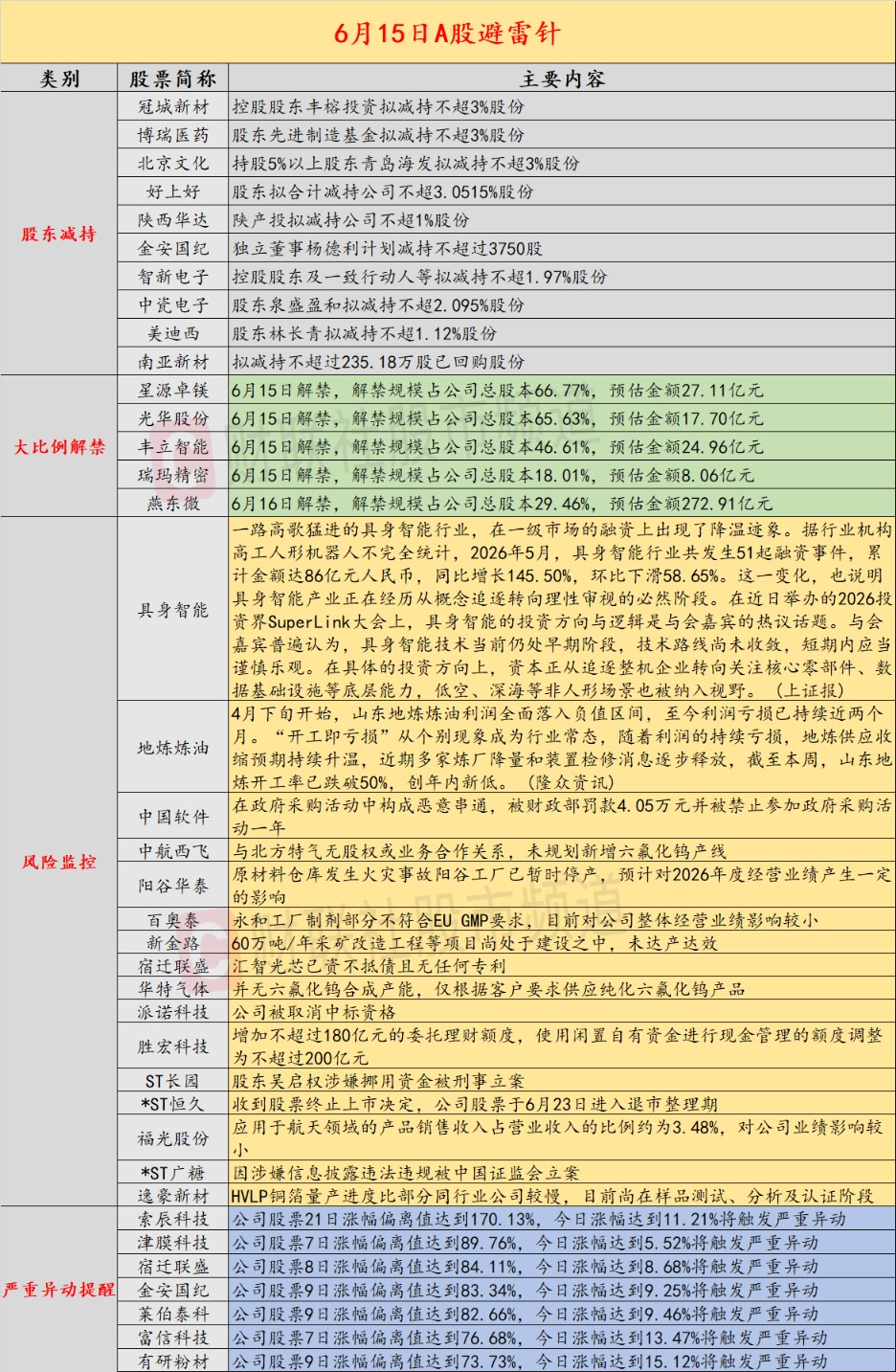896x1372 pixels.
Task: Select stock name 莱伯泰科
Action: click(x=173, y=1314)
